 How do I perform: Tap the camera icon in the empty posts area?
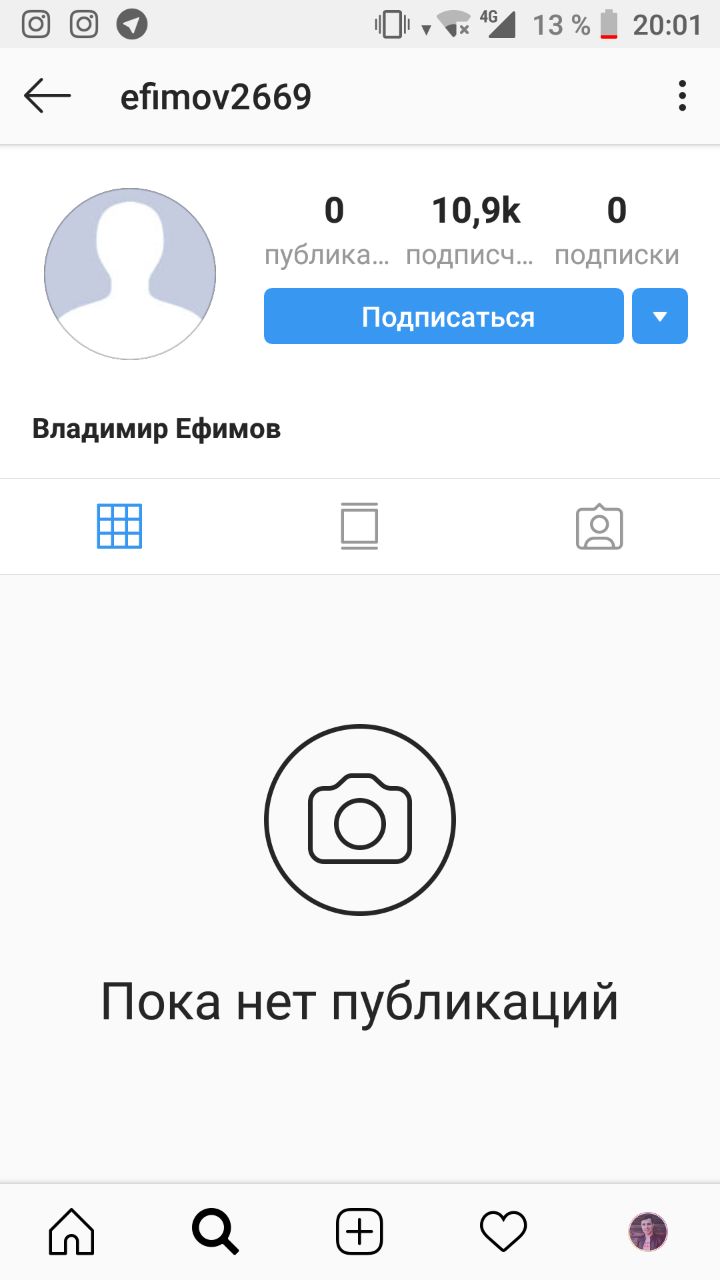click(x=360, y=820)
